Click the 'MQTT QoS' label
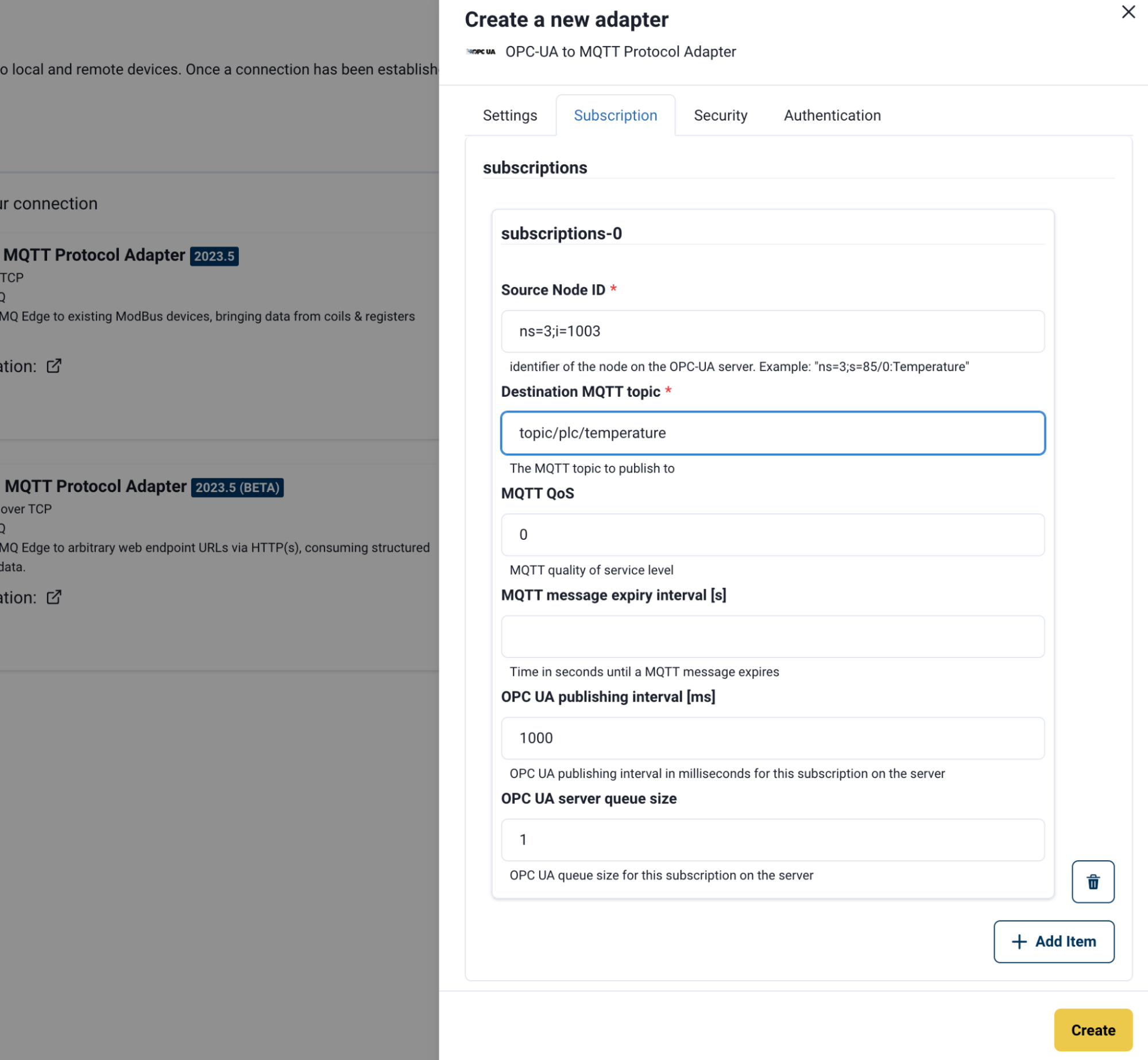 click(x=538, y=493)
